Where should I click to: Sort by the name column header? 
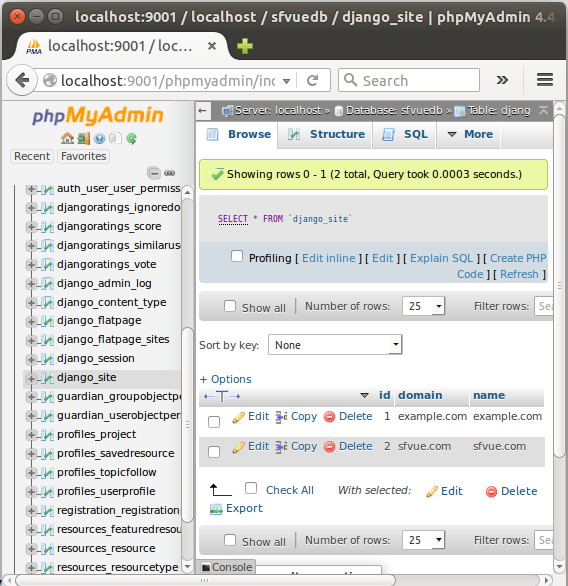click(x=489, y=395)
